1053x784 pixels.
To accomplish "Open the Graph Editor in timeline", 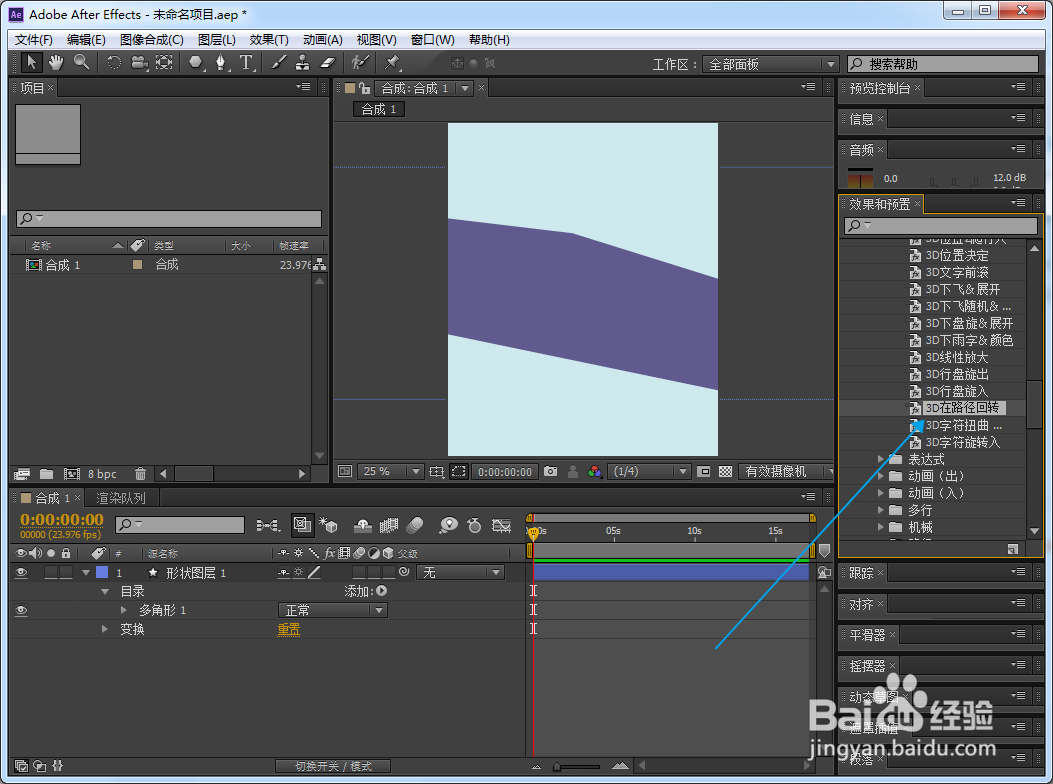I will (502, 525).
